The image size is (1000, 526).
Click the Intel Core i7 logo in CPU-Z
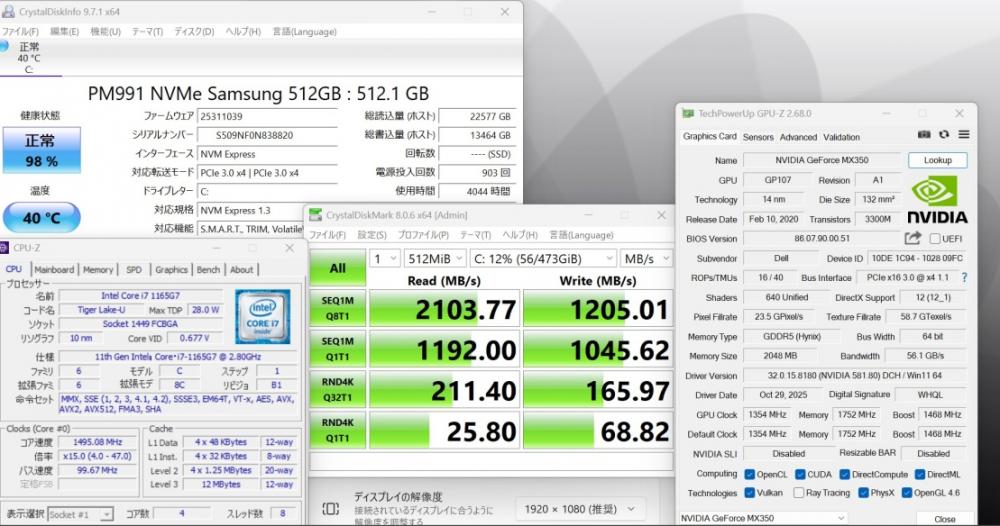263,316
